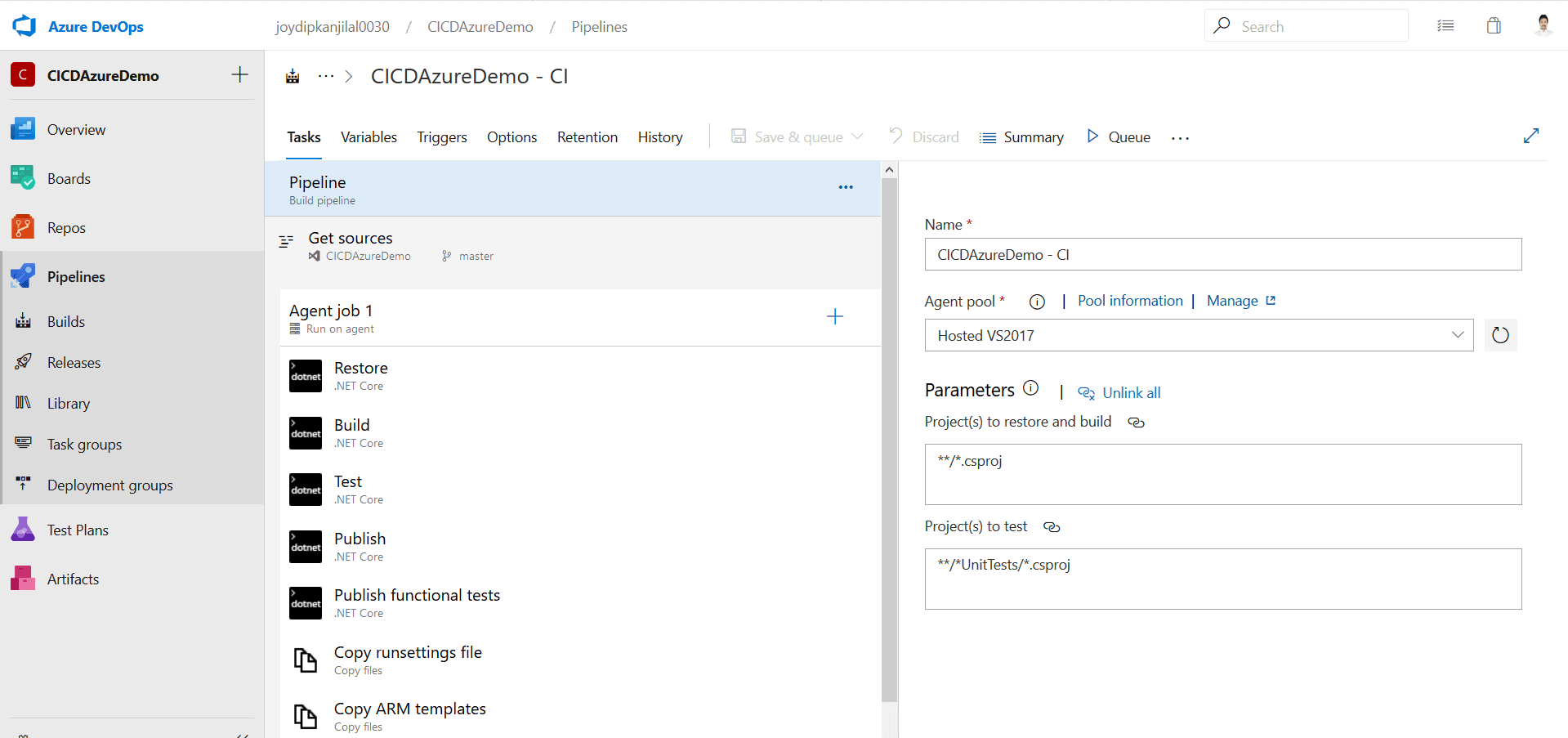Click the top Search box
This screenshot has height=738, width=1568.
pos(1306,26)
